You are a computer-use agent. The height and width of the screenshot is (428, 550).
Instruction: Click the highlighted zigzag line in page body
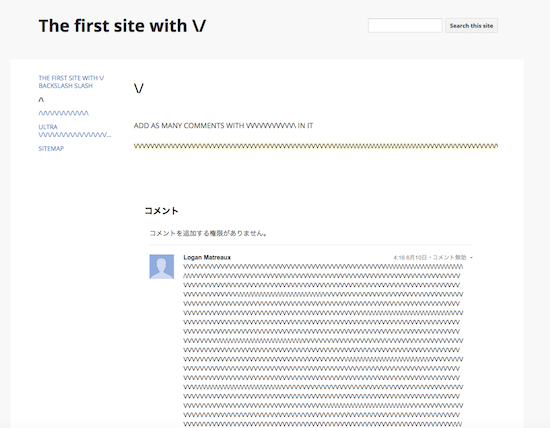316,146
